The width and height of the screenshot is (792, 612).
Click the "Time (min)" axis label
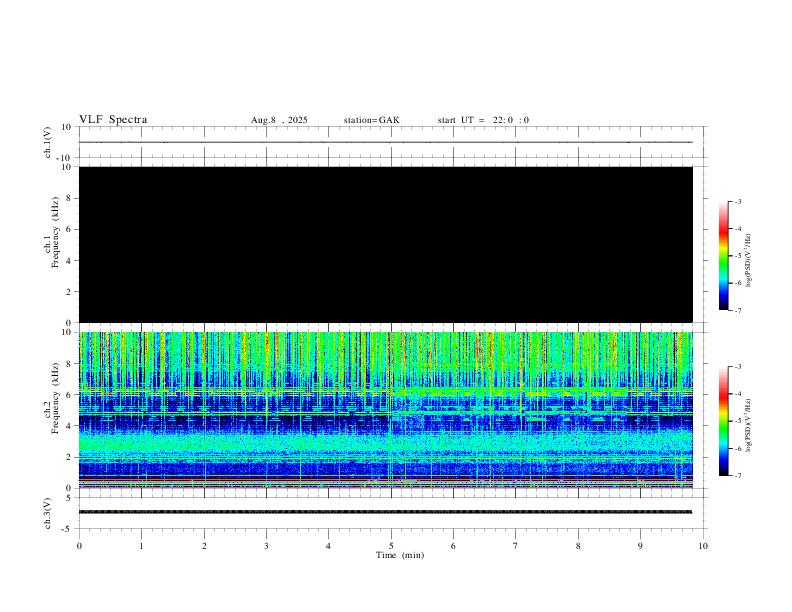(400, 555)
